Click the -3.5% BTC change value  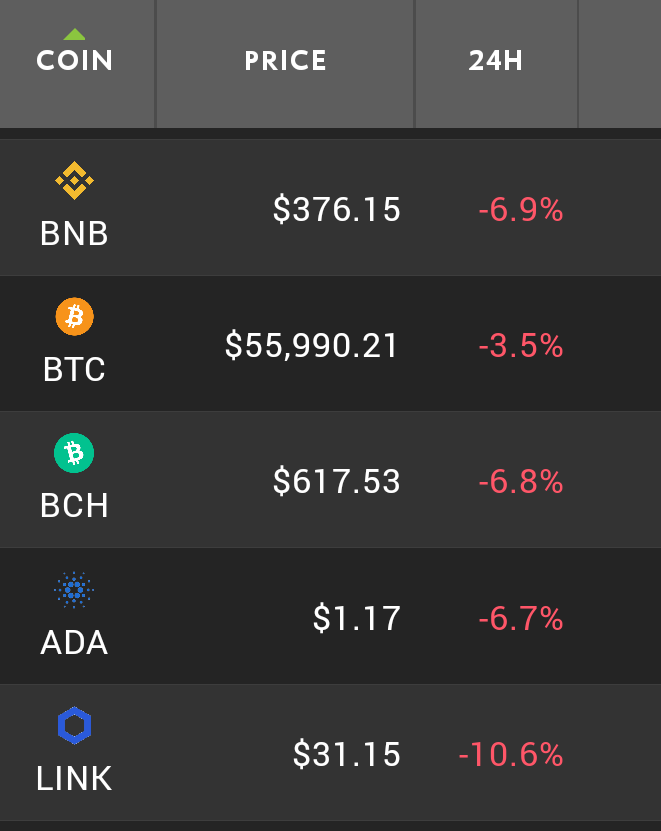pyautogui.click(x=521, y=346)
